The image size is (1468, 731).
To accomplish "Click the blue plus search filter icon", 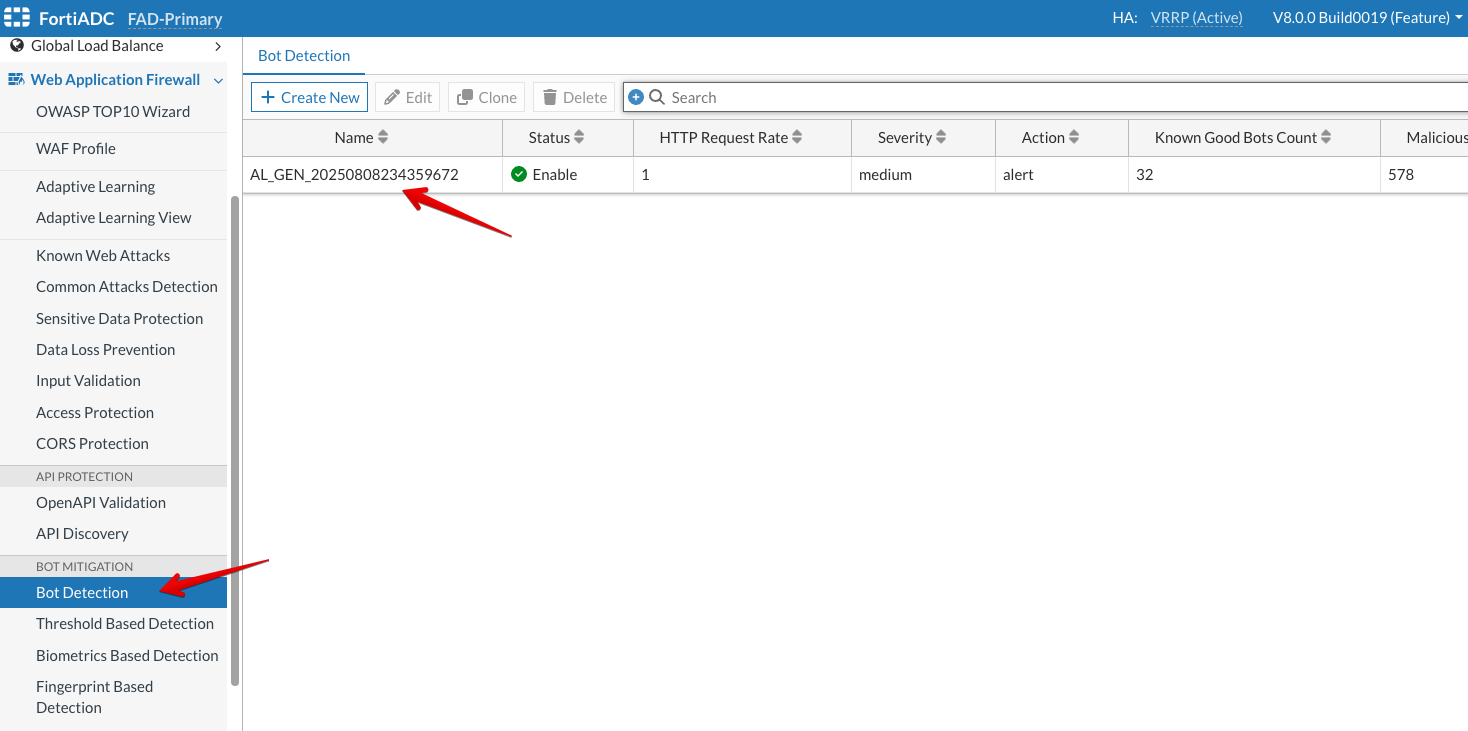I will (x=636, y=97).
